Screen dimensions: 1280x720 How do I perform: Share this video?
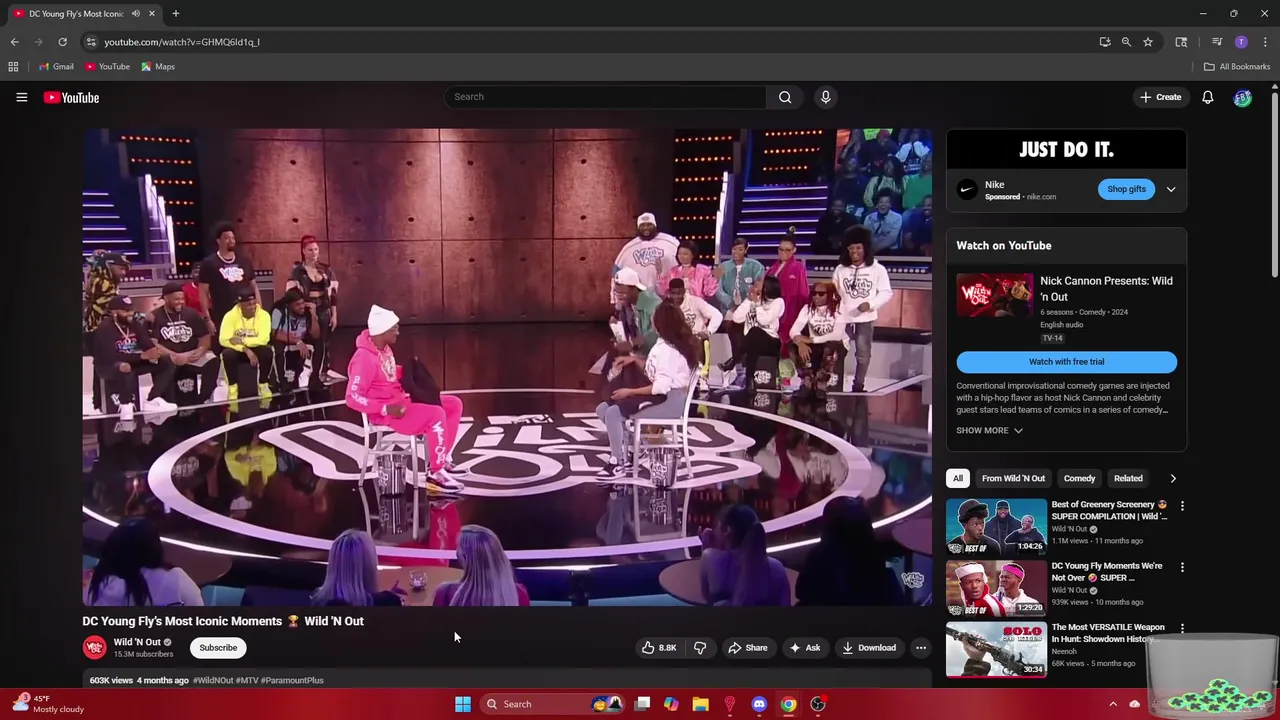(748, 648)
